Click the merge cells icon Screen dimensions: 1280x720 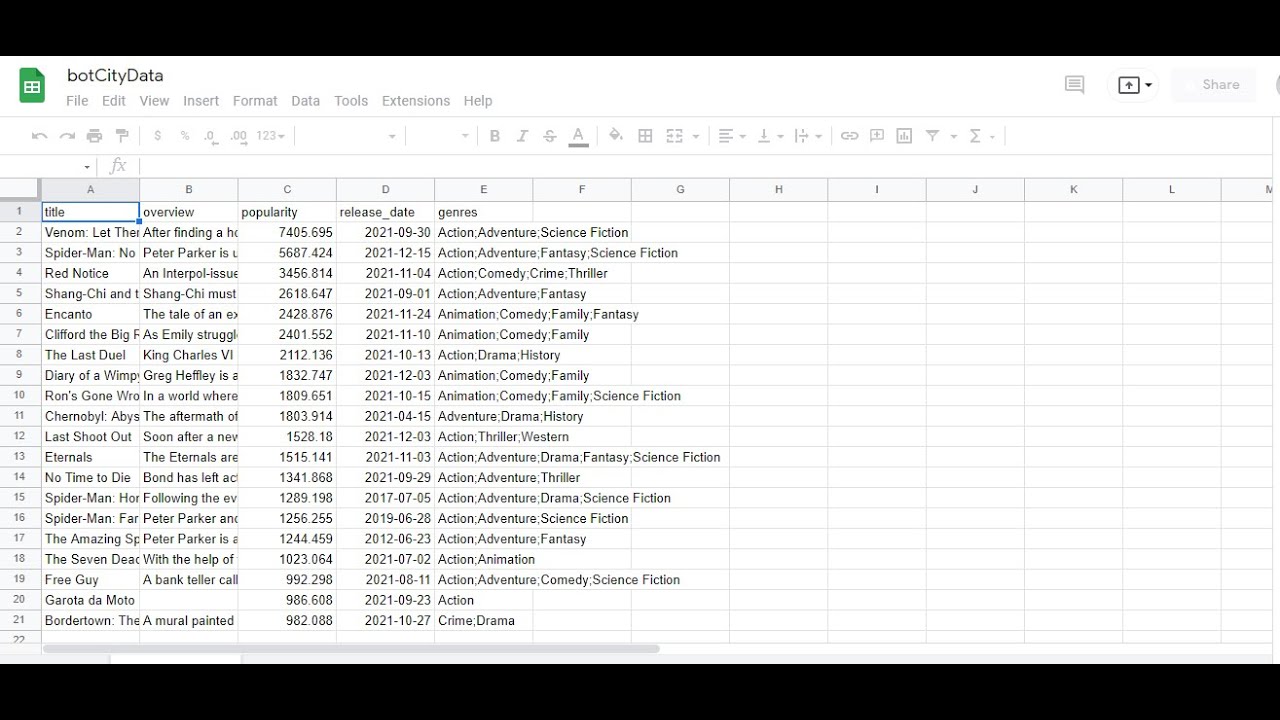(675, 136)
